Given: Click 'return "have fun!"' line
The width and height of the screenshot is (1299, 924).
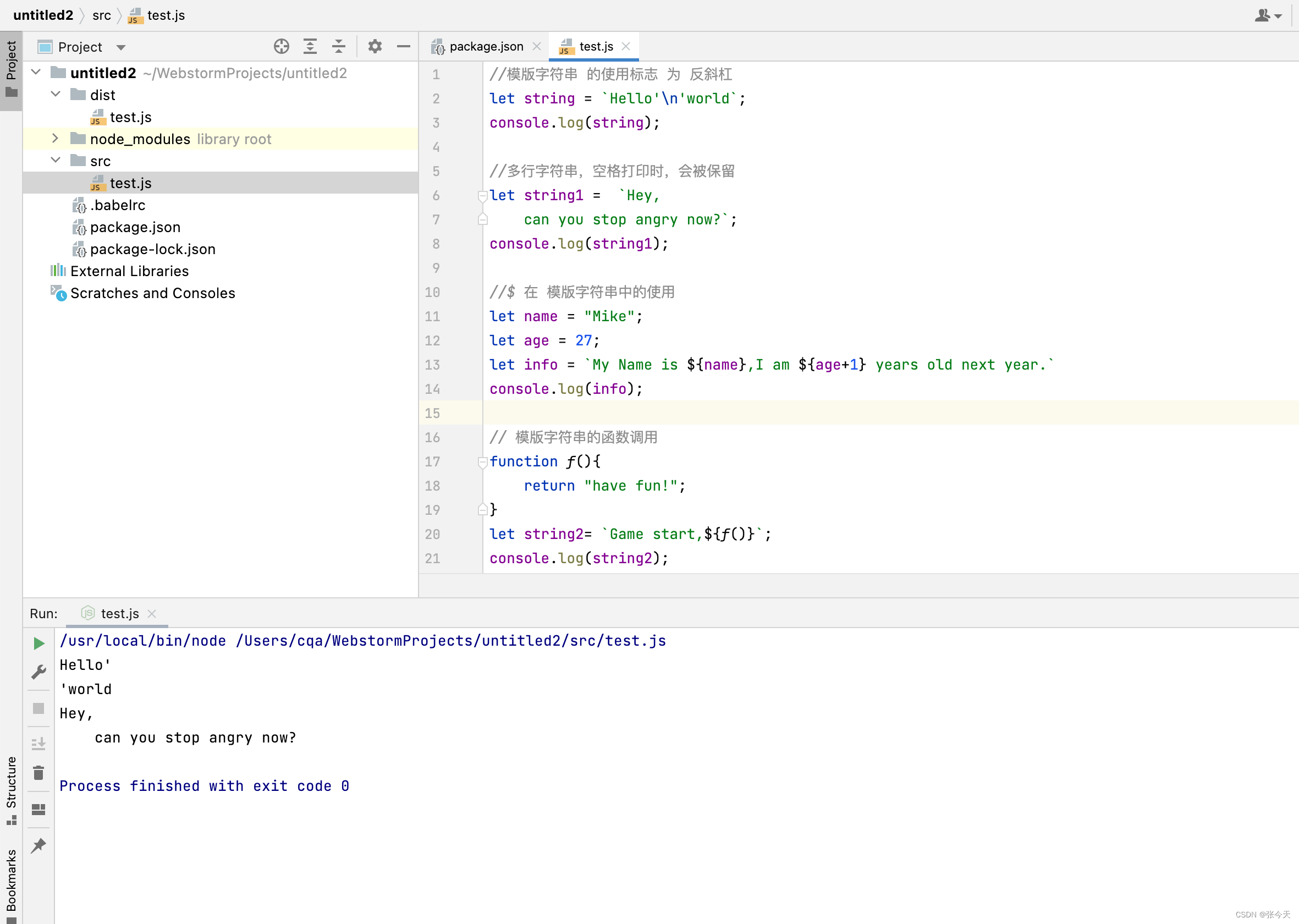Looking at the screenshot, I should [x=604, y=486].
